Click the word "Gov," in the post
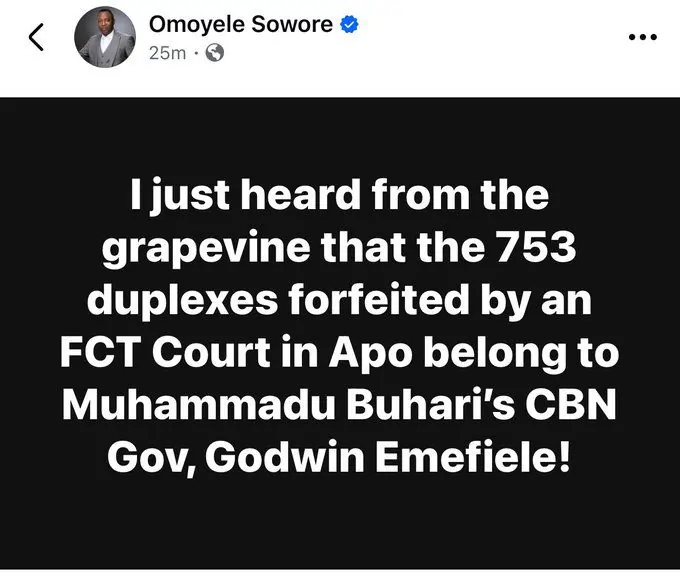 pyautogui.click(x=151, y=459)
